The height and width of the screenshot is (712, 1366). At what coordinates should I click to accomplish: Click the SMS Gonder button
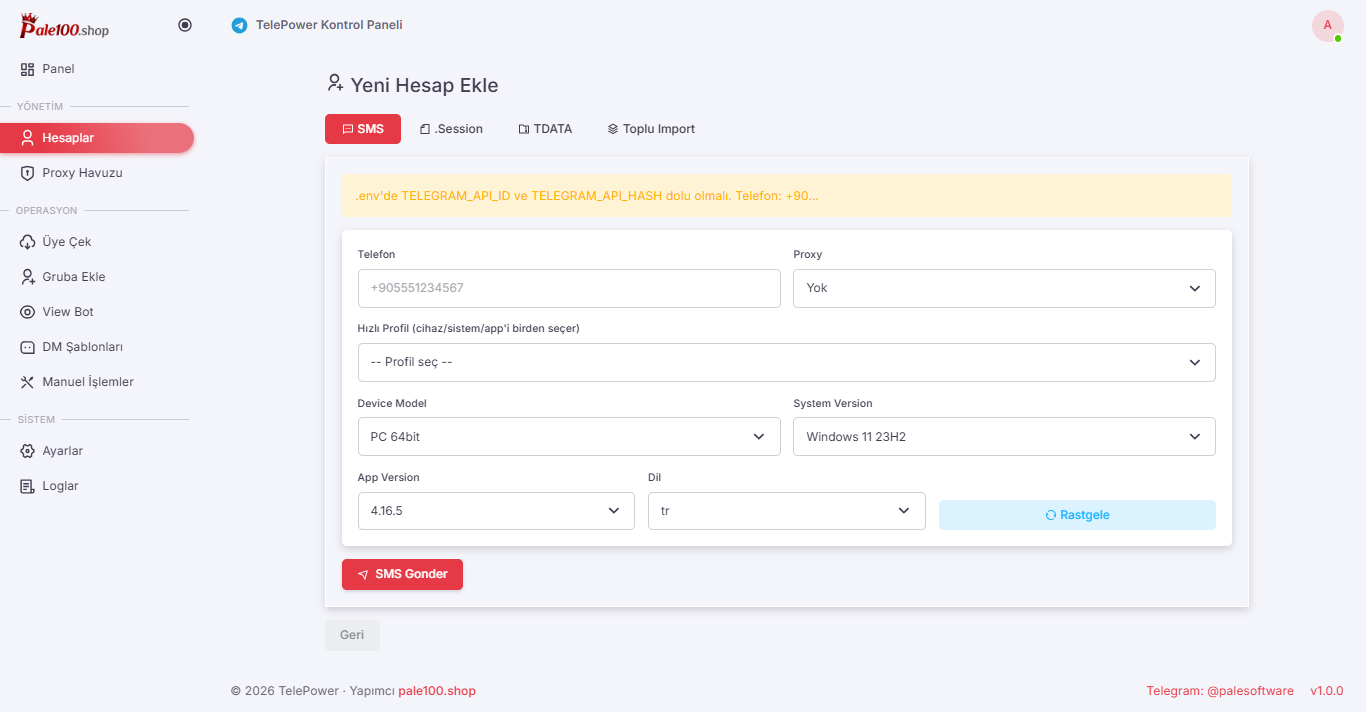pos(402,574)
